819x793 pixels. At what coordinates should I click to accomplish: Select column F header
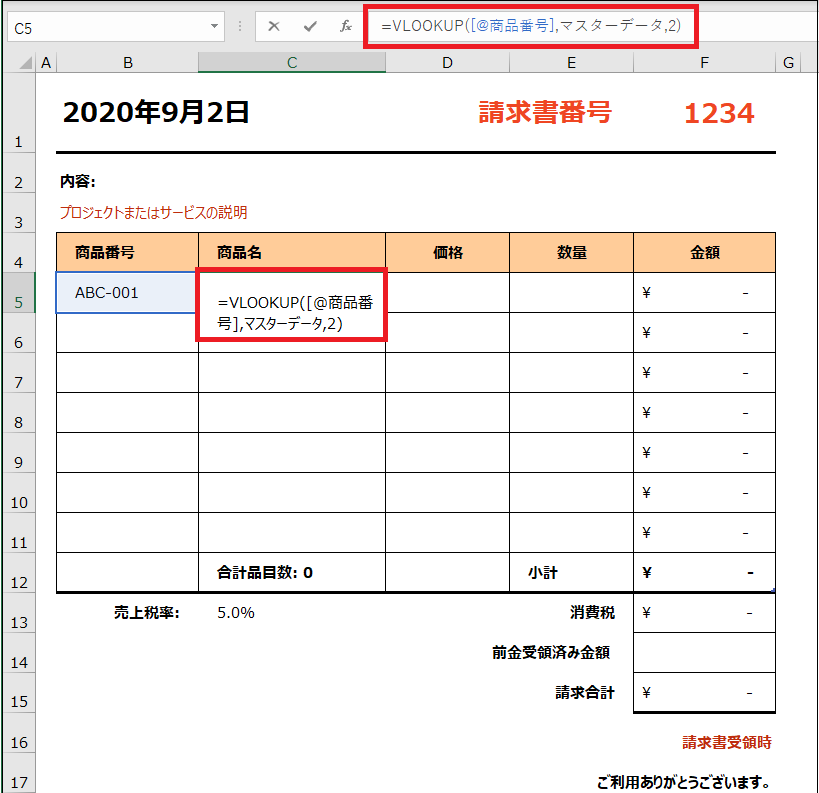pyautogui.click(x=704, y=63)
